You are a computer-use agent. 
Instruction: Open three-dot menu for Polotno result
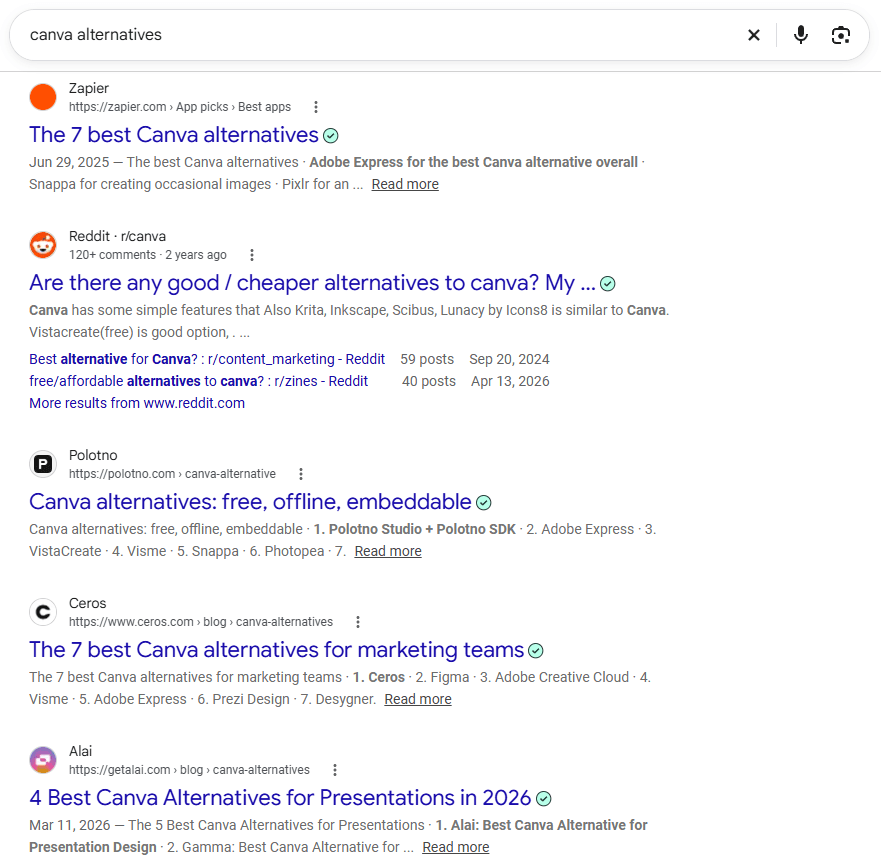tap(301, 474)
